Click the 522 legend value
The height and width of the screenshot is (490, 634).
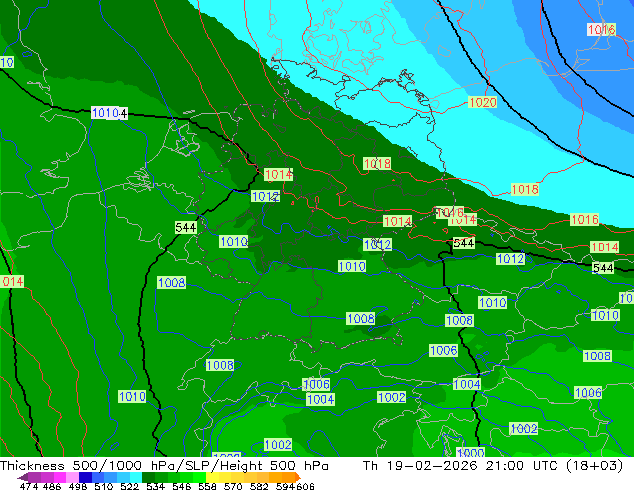[x=129, y=486]
